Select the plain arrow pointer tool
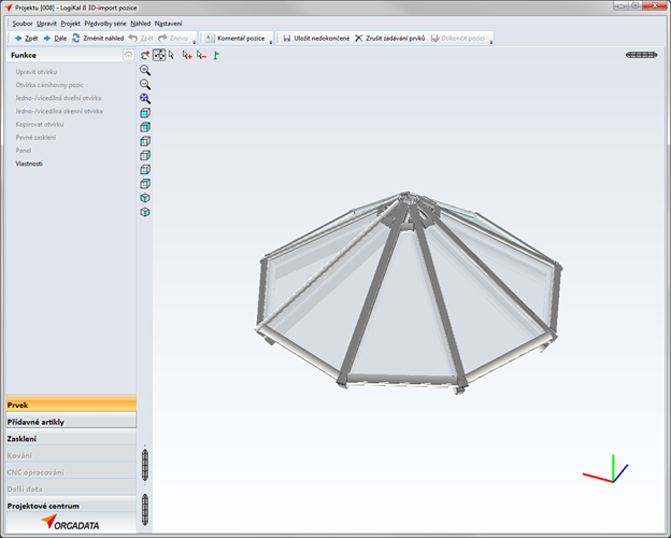The image size is (671, 538). (172, 55)
